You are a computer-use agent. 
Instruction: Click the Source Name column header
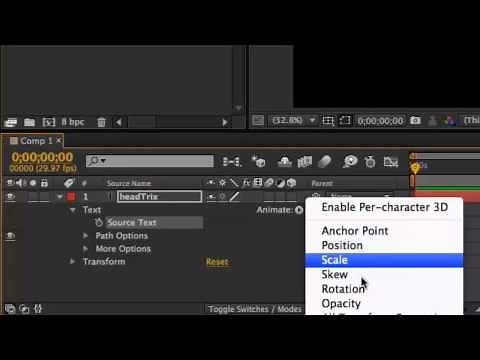(x=129, y=183)
